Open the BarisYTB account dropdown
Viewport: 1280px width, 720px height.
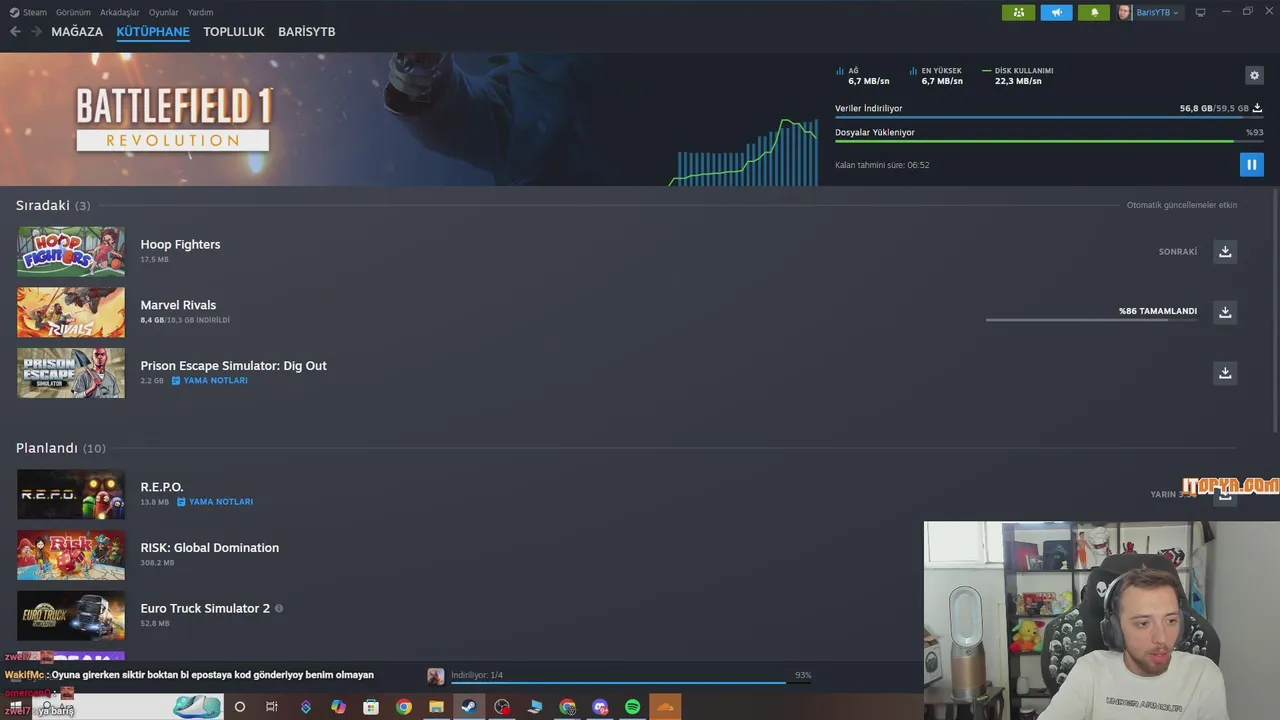1157,12
